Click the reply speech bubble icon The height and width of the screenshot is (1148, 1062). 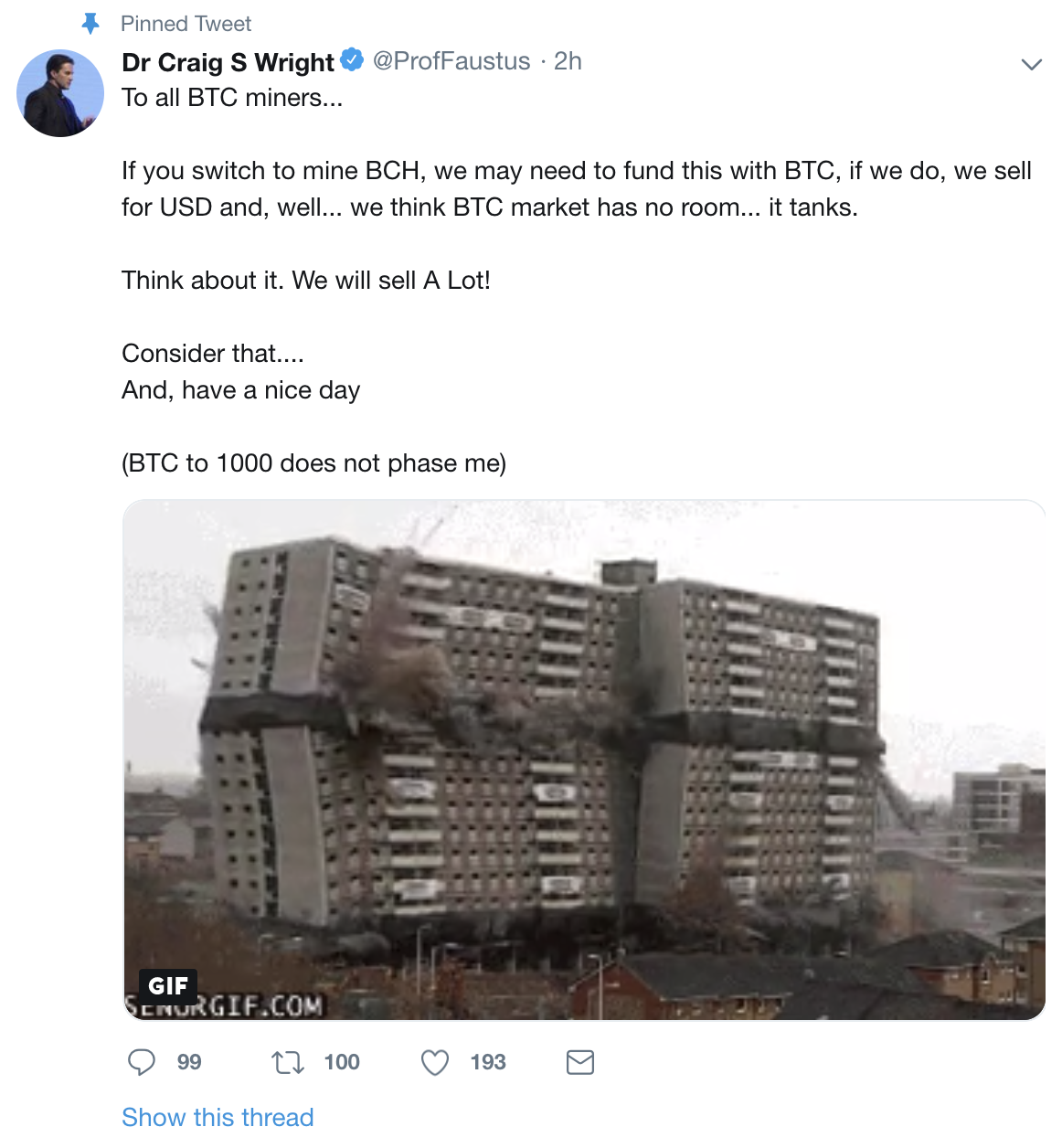(141, 1062)
